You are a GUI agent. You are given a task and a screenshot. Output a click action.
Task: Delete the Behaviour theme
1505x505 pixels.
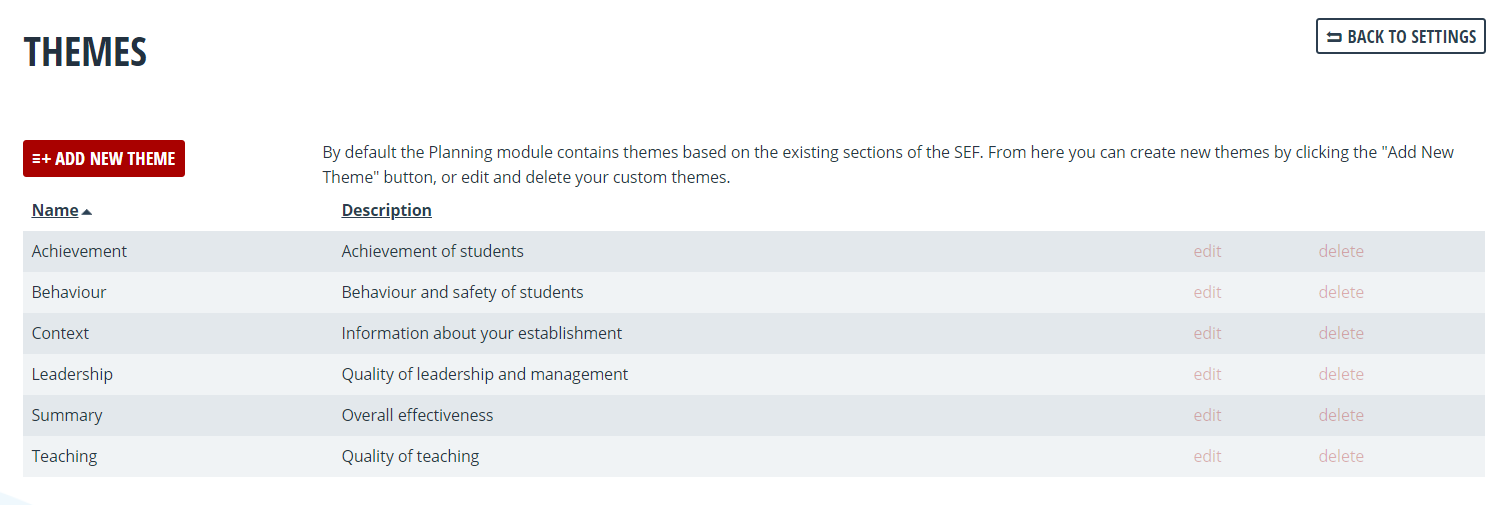1341,292
